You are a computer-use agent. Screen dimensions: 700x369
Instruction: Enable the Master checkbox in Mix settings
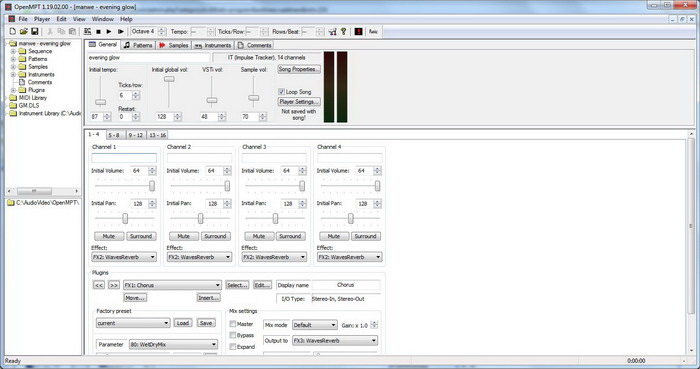point(233,324)
